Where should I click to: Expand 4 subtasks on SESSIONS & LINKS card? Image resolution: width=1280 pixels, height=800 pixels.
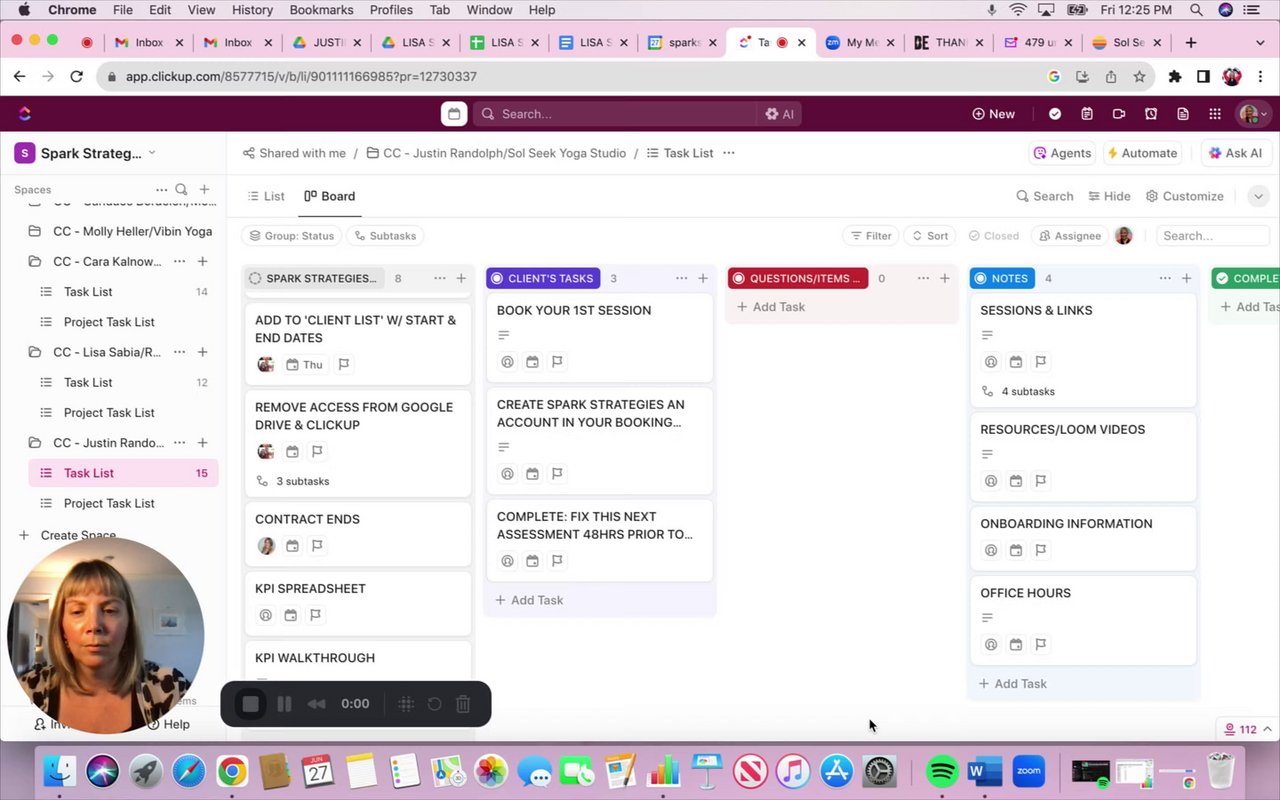click(x=1018, y=392)
